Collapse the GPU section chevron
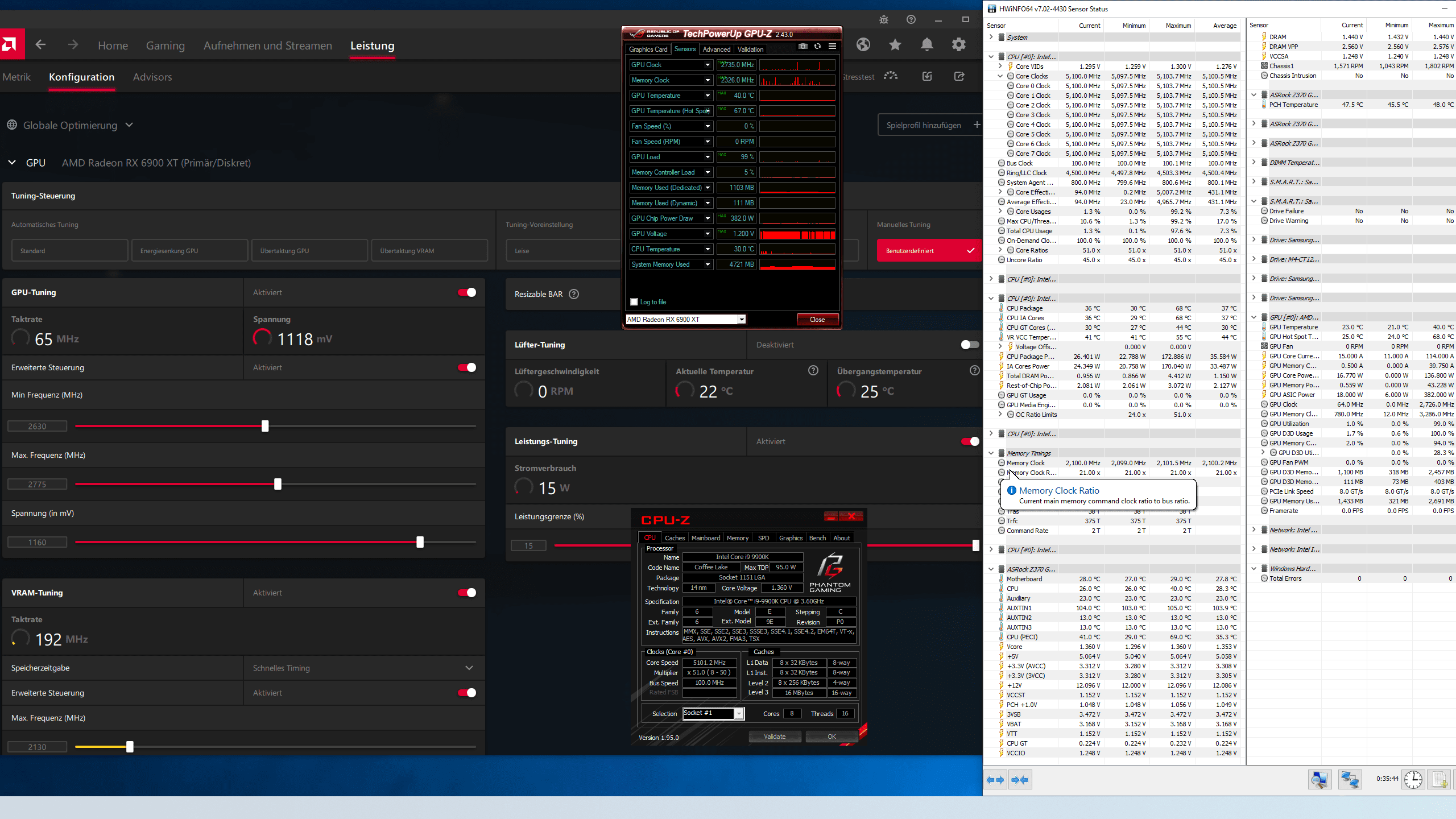This screenshot has width=1456, height=819. click(12, 163)
